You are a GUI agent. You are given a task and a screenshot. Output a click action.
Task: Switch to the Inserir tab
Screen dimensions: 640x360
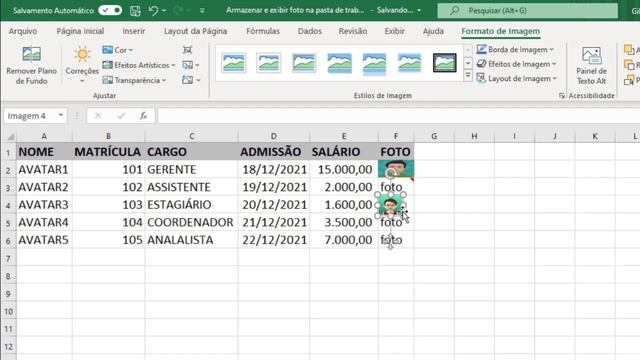(133, 31)
